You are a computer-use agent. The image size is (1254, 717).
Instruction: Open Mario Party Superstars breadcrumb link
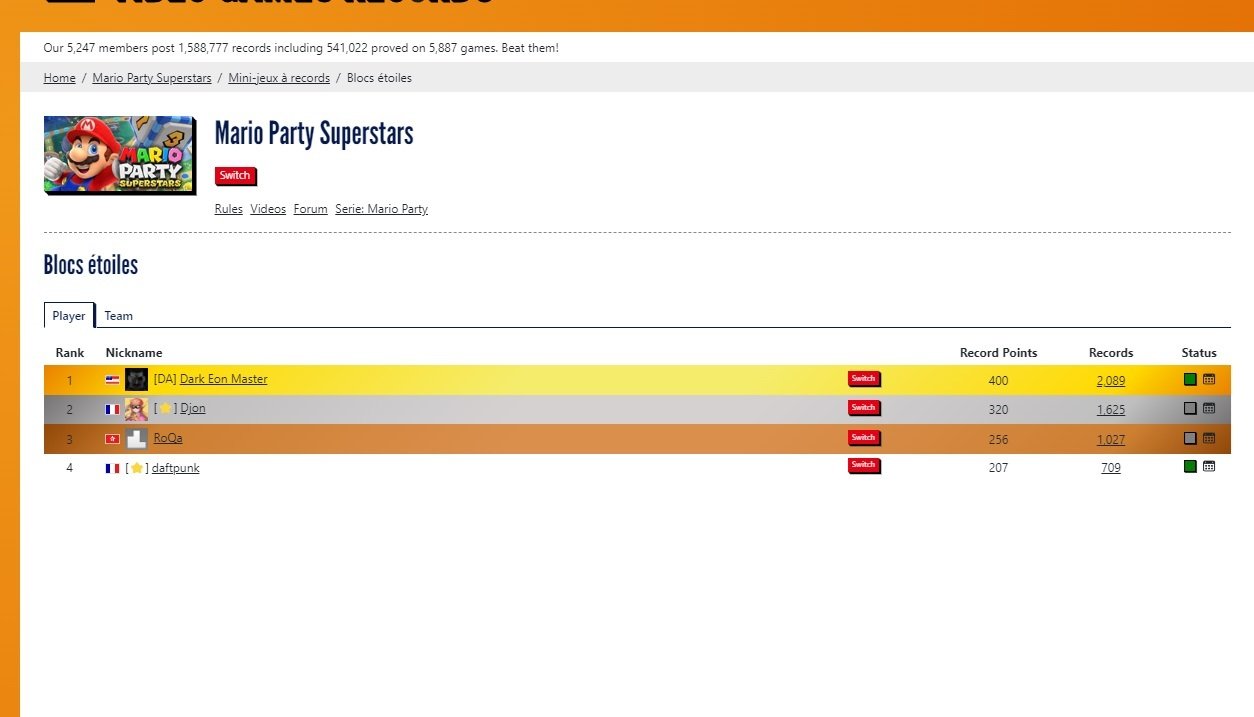coord(152,78)
